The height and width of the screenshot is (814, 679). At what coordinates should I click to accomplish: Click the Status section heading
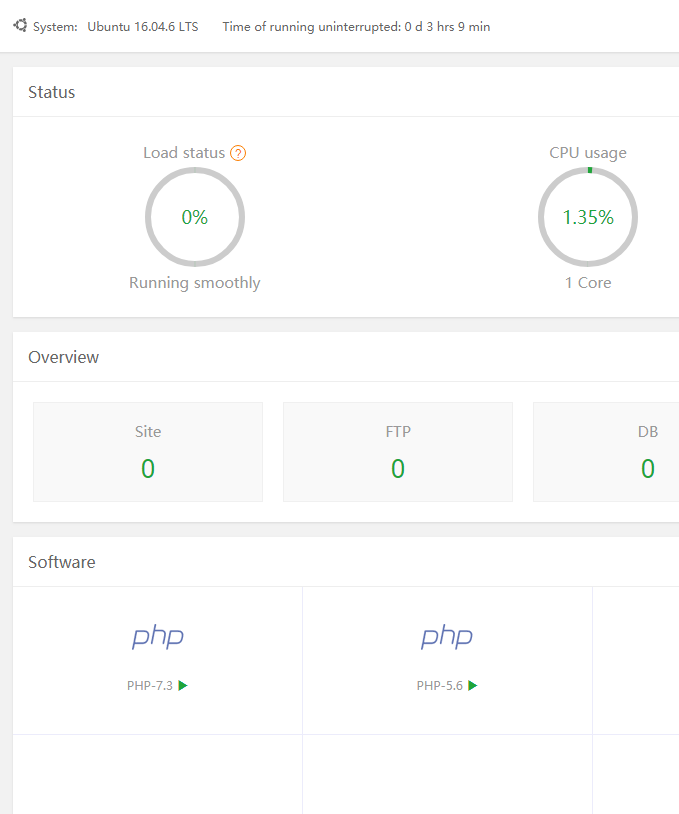point(52,92)
